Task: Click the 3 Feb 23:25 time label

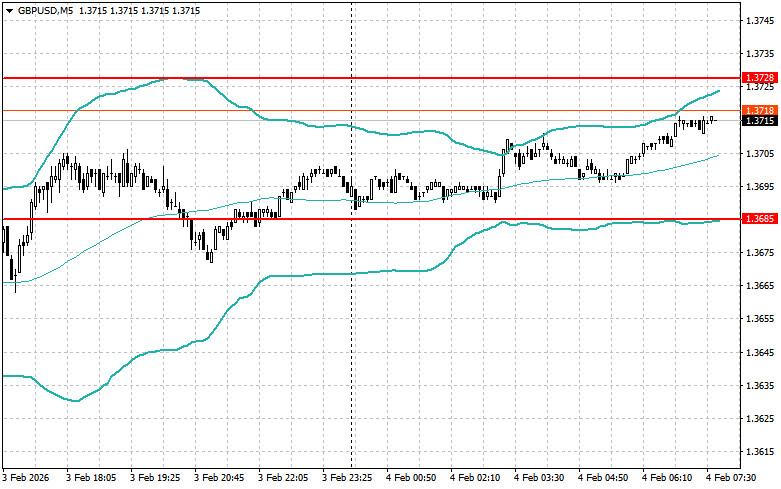Action: tap(347, 478)
